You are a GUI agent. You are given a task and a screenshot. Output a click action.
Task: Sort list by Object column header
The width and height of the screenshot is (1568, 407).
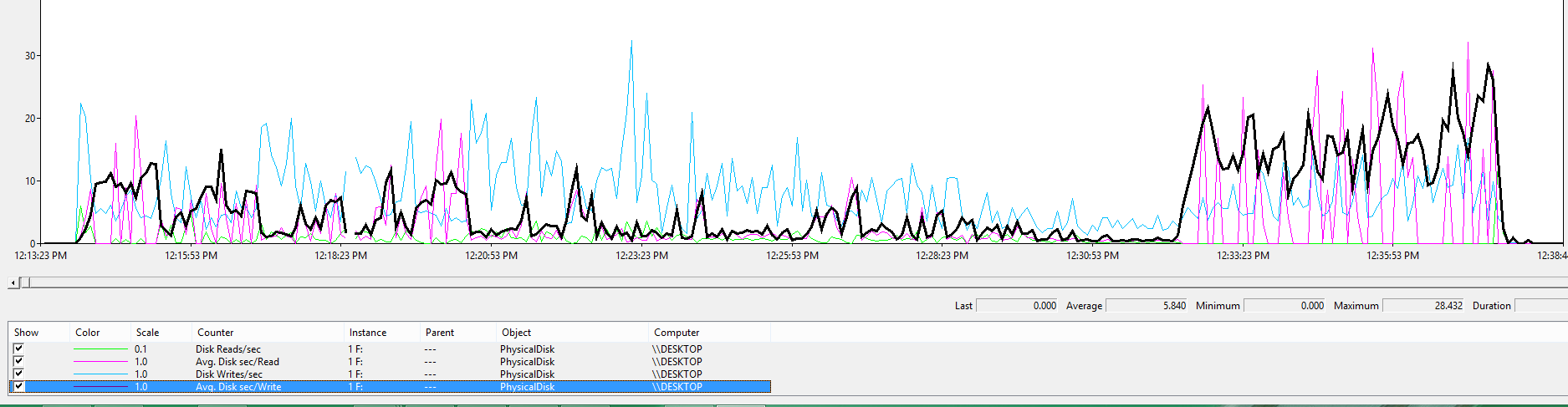coord(516,333)
